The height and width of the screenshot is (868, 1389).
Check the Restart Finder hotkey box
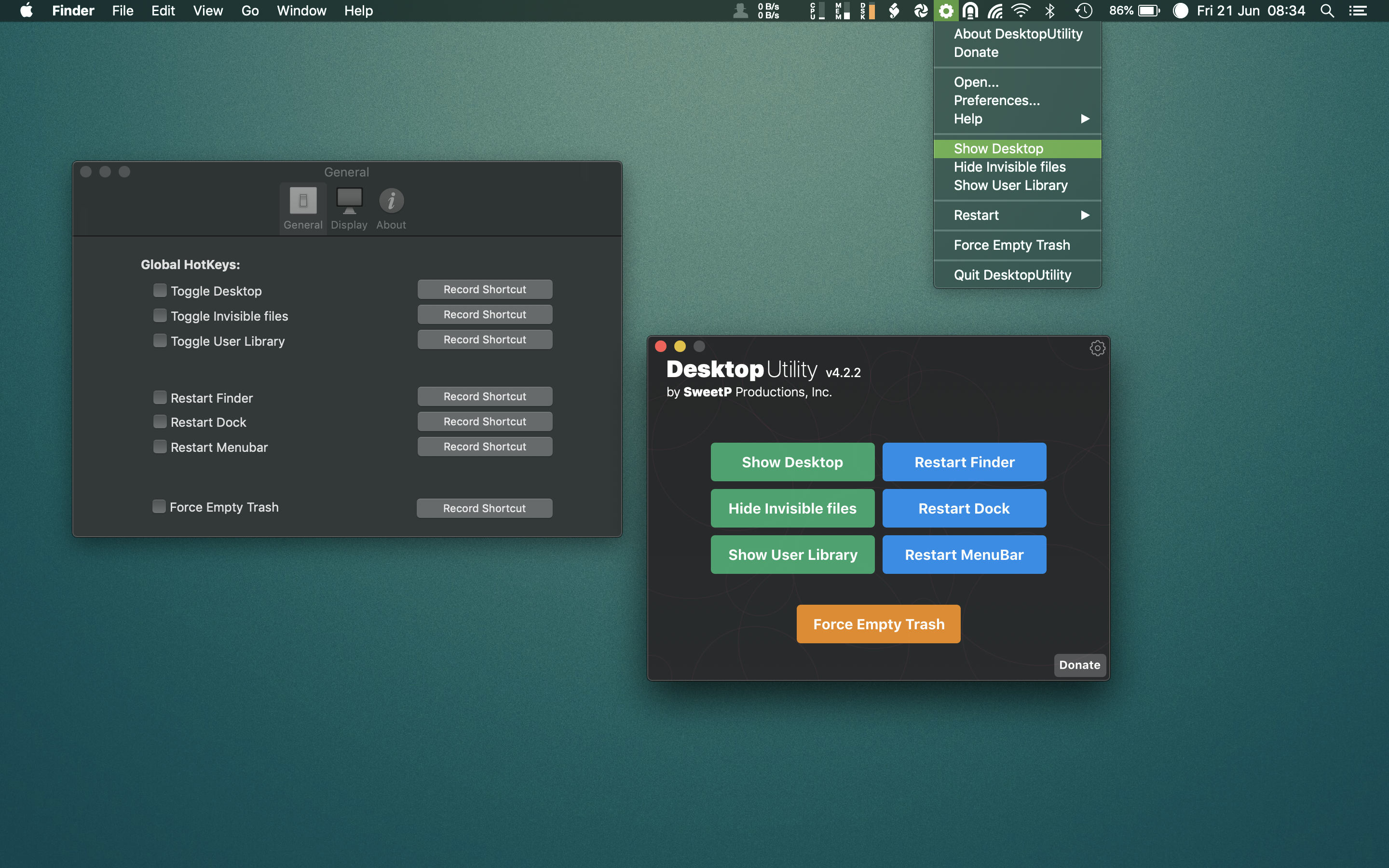tap(160, 397)
